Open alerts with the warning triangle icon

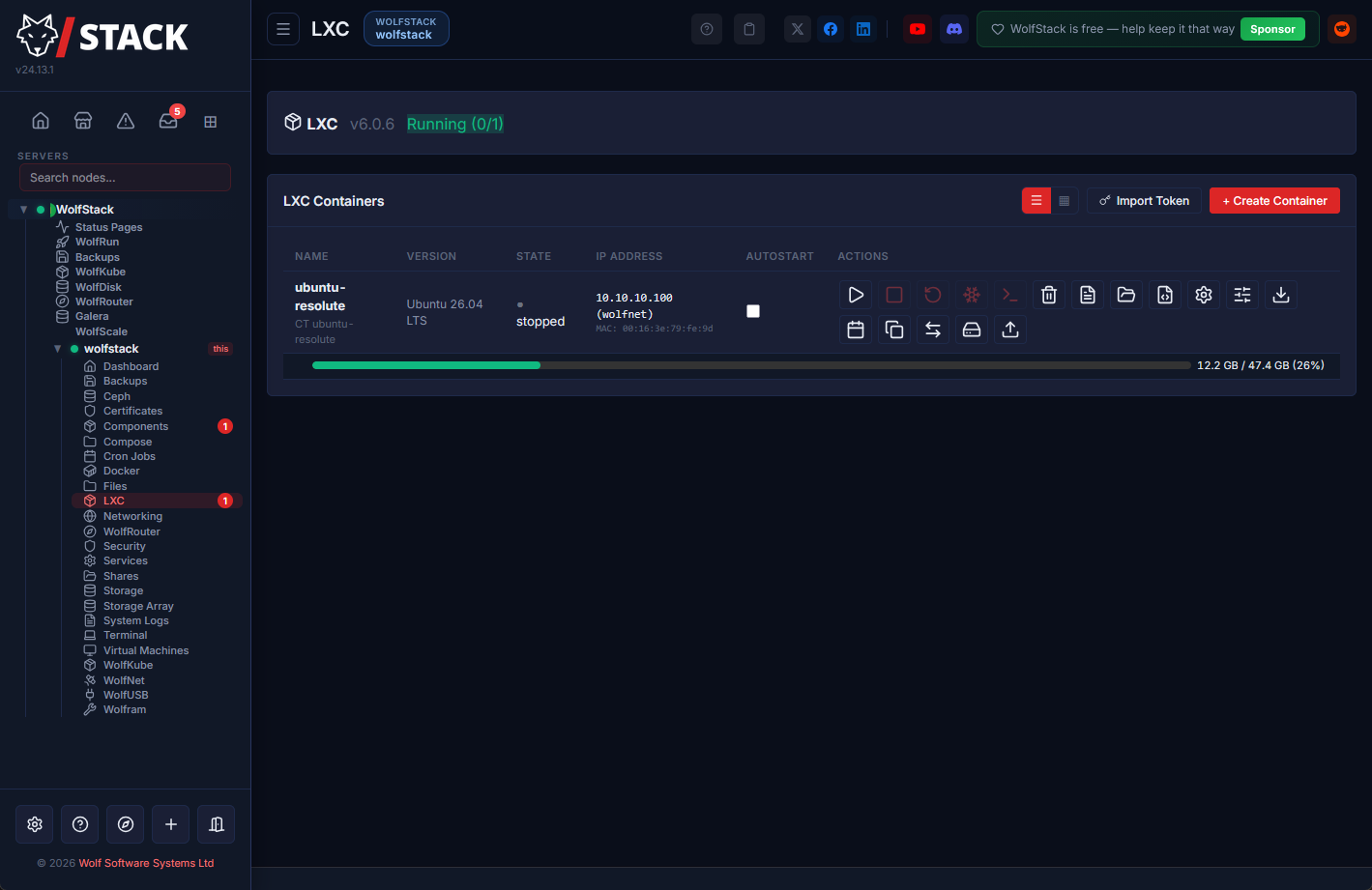126,121
